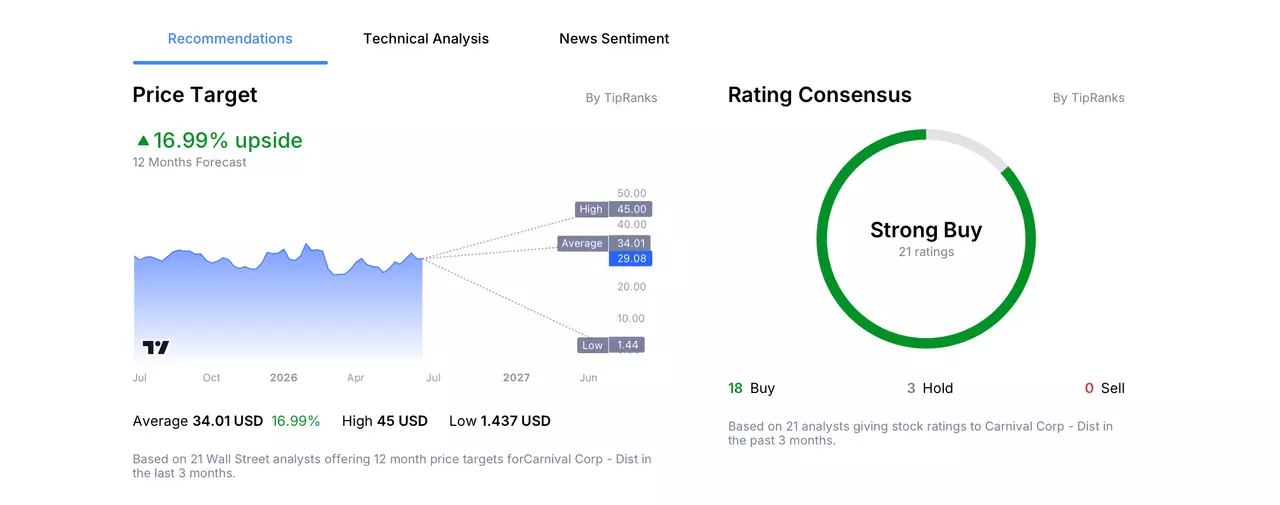Click the 21 ratings text in the ring

click(x=926, y=252)
